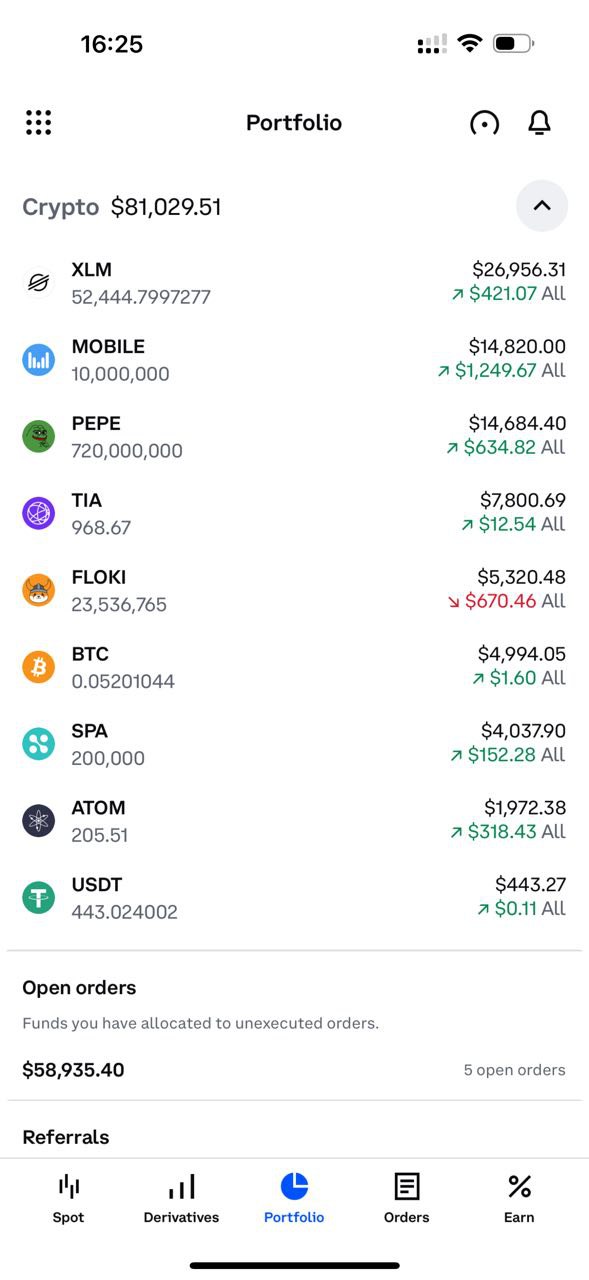Image resolution: width=589 pixels, height=1280 pixels.
Task: Tap the Open orders $58,935.40 amount
Action: click(x=73, y=1070)
